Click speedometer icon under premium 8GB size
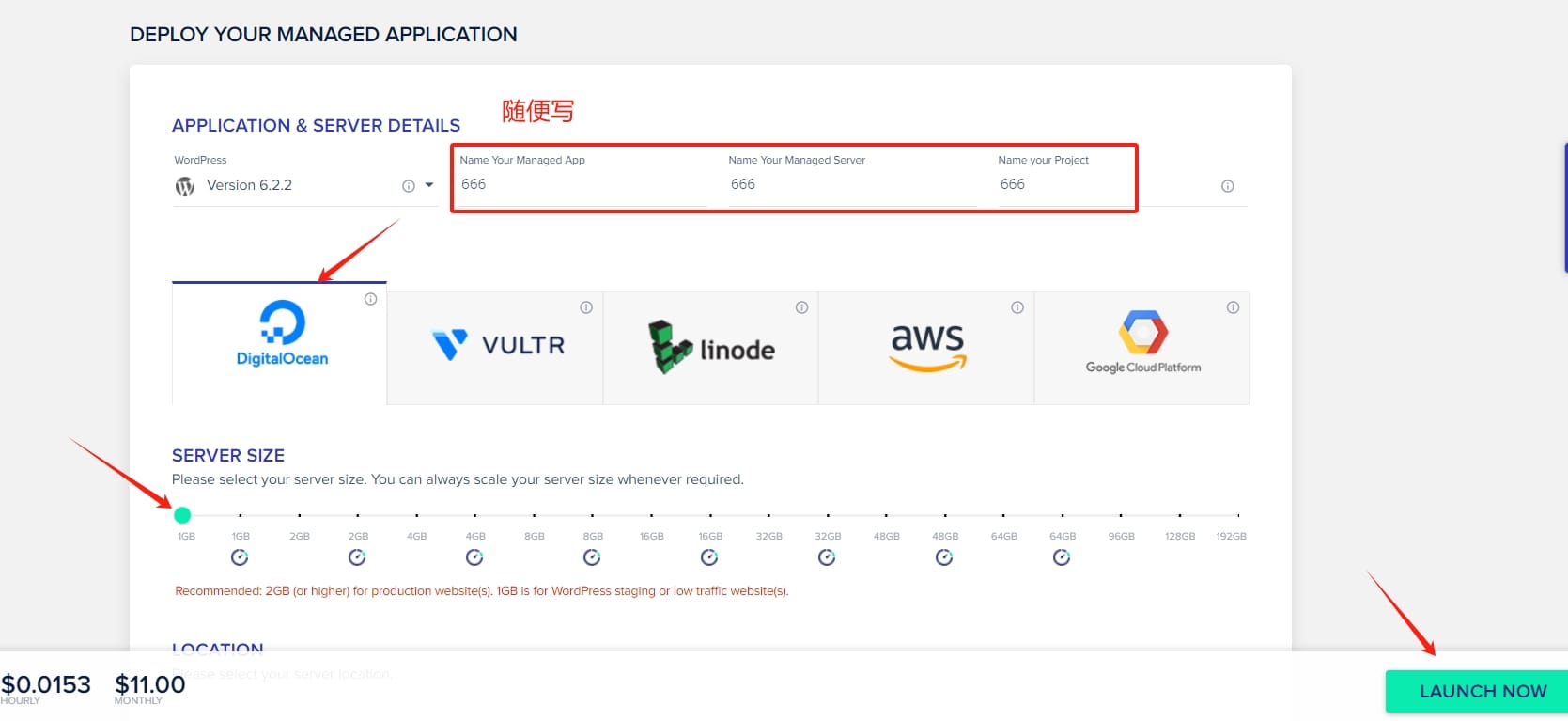Image resolution: width=1568 pixels, height=721 pixels. pos(592,557)
